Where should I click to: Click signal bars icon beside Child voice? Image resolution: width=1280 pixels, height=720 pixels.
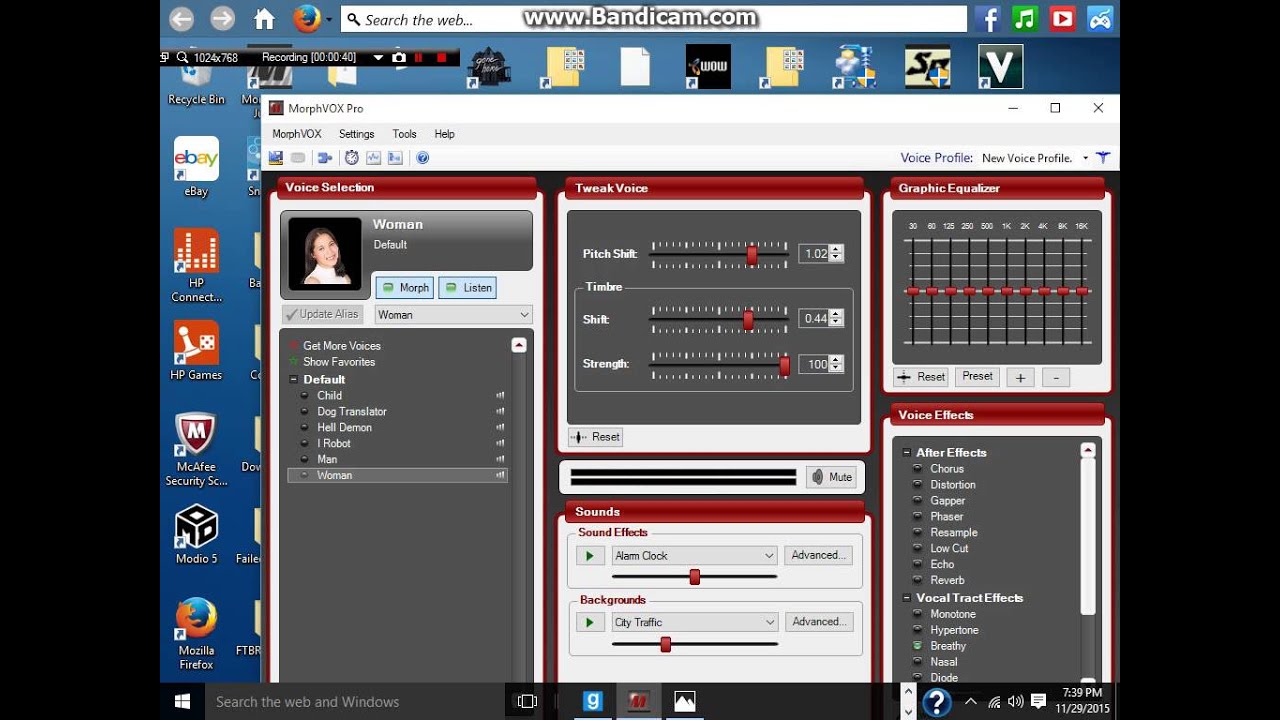[x=500, y=396]
